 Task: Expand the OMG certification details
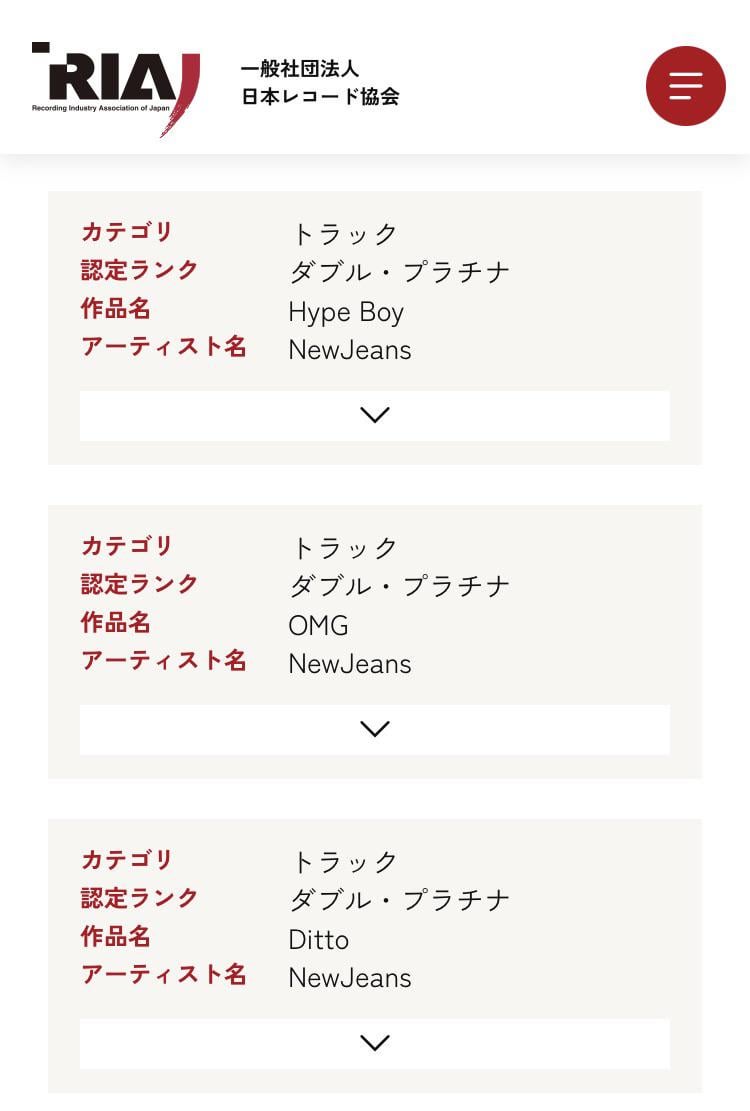[374, 729]
